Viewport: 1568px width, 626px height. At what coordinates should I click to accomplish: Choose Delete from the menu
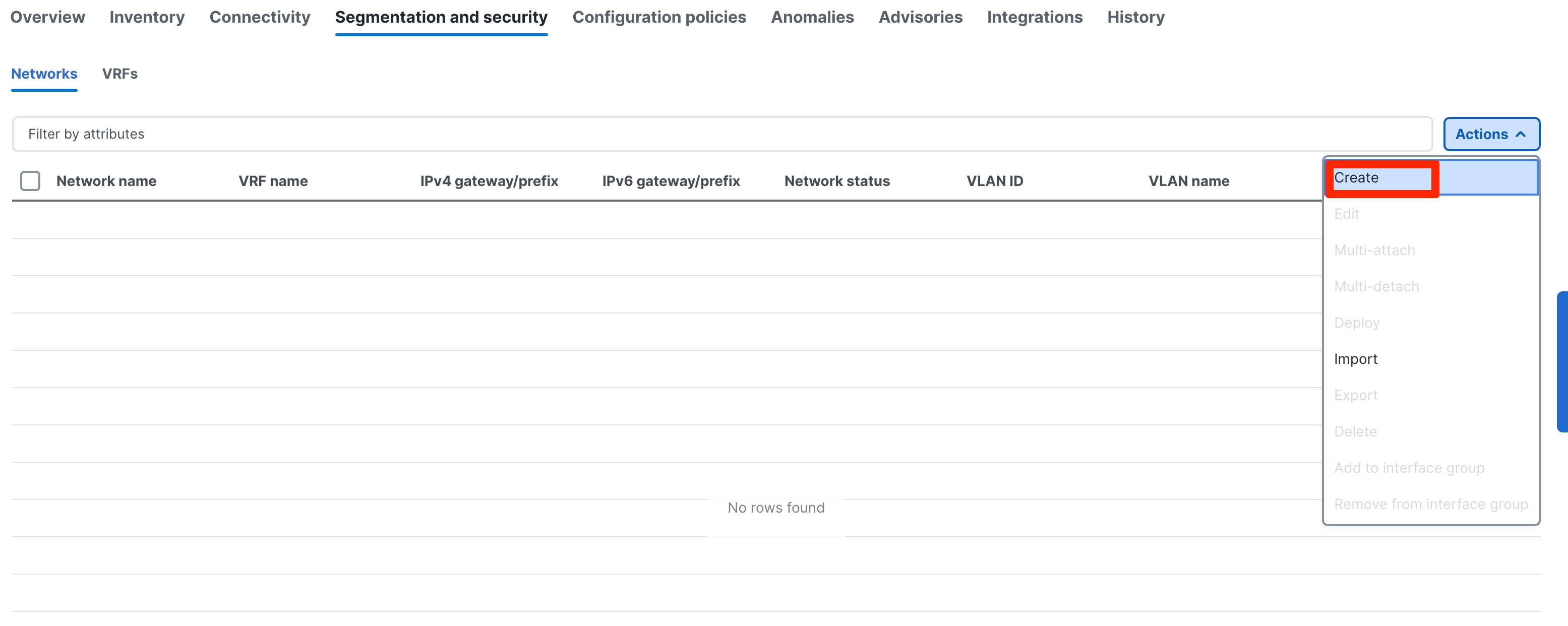[x=1355, y=431]
